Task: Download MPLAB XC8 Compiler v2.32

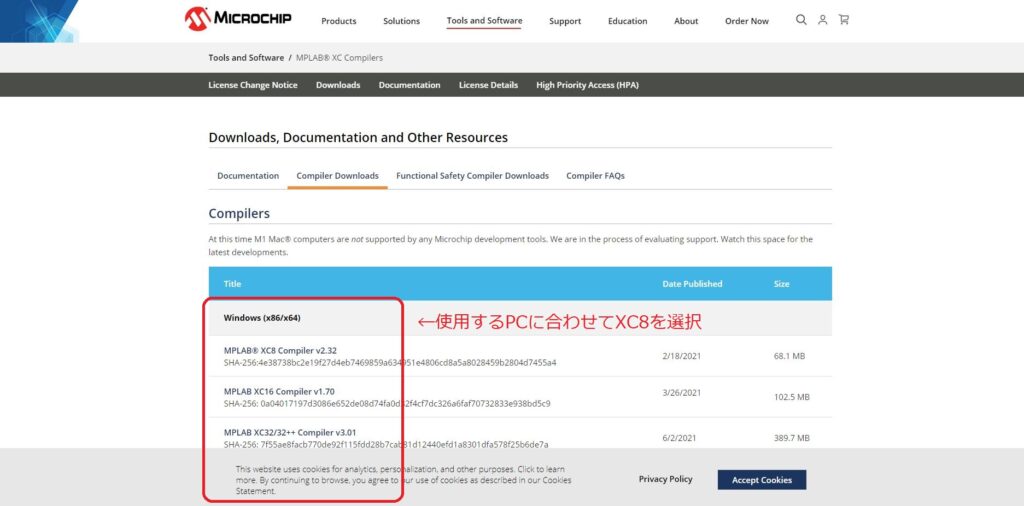Action: [x=280, y=351]
